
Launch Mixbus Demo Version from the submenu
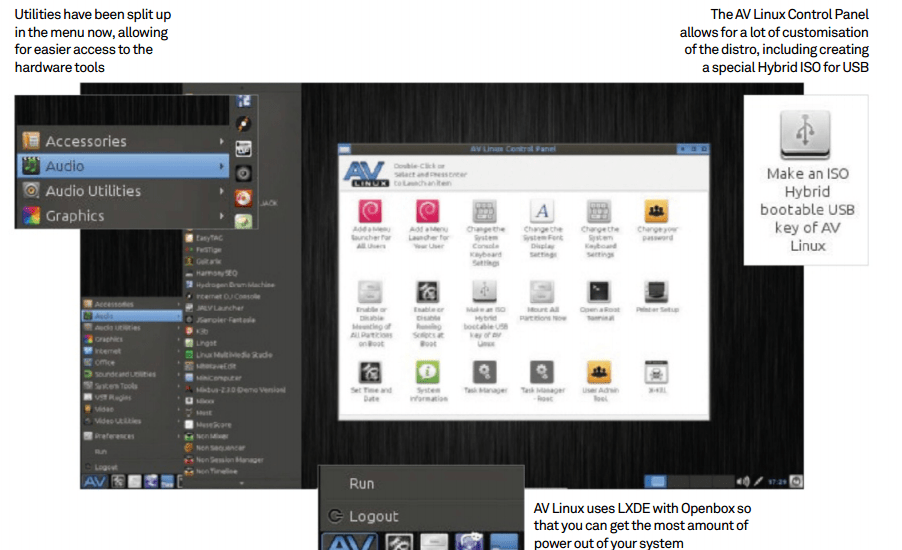pos(242,389)
